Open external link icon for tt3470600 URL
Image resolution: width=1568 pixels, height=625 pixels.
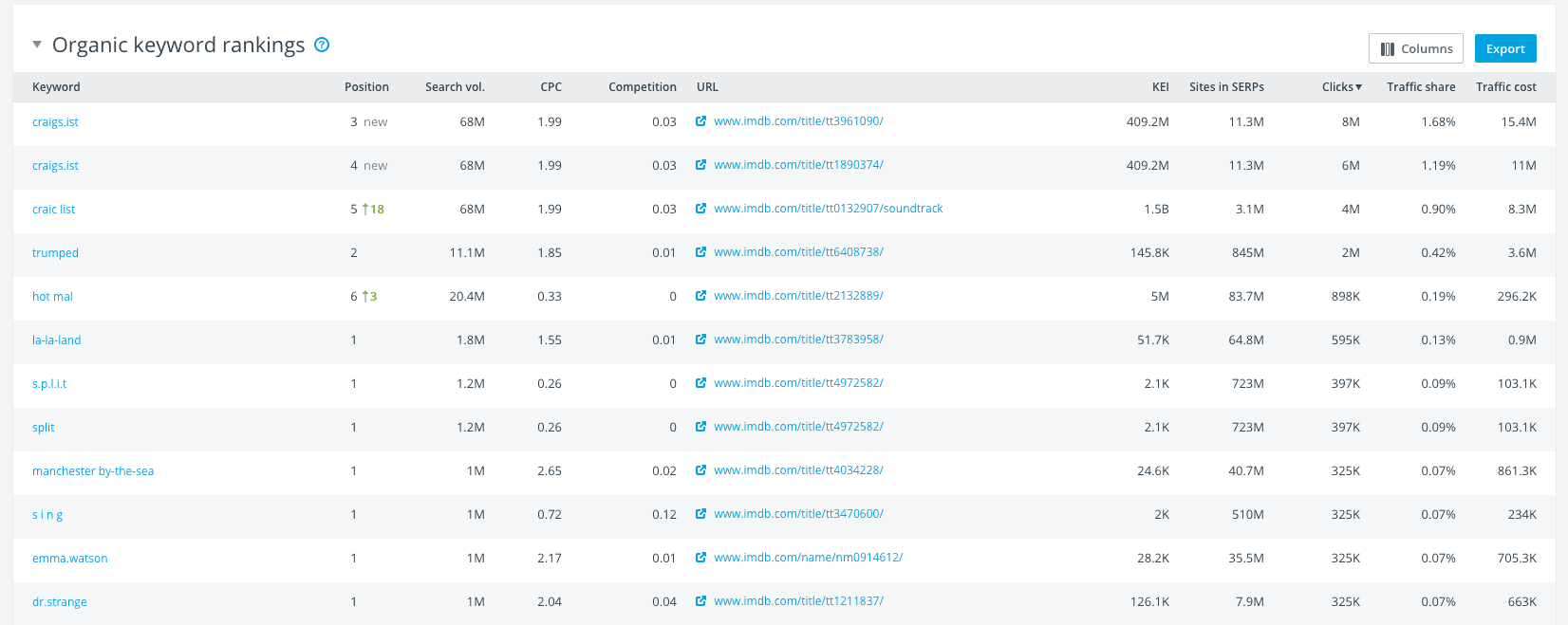point(700,514)
